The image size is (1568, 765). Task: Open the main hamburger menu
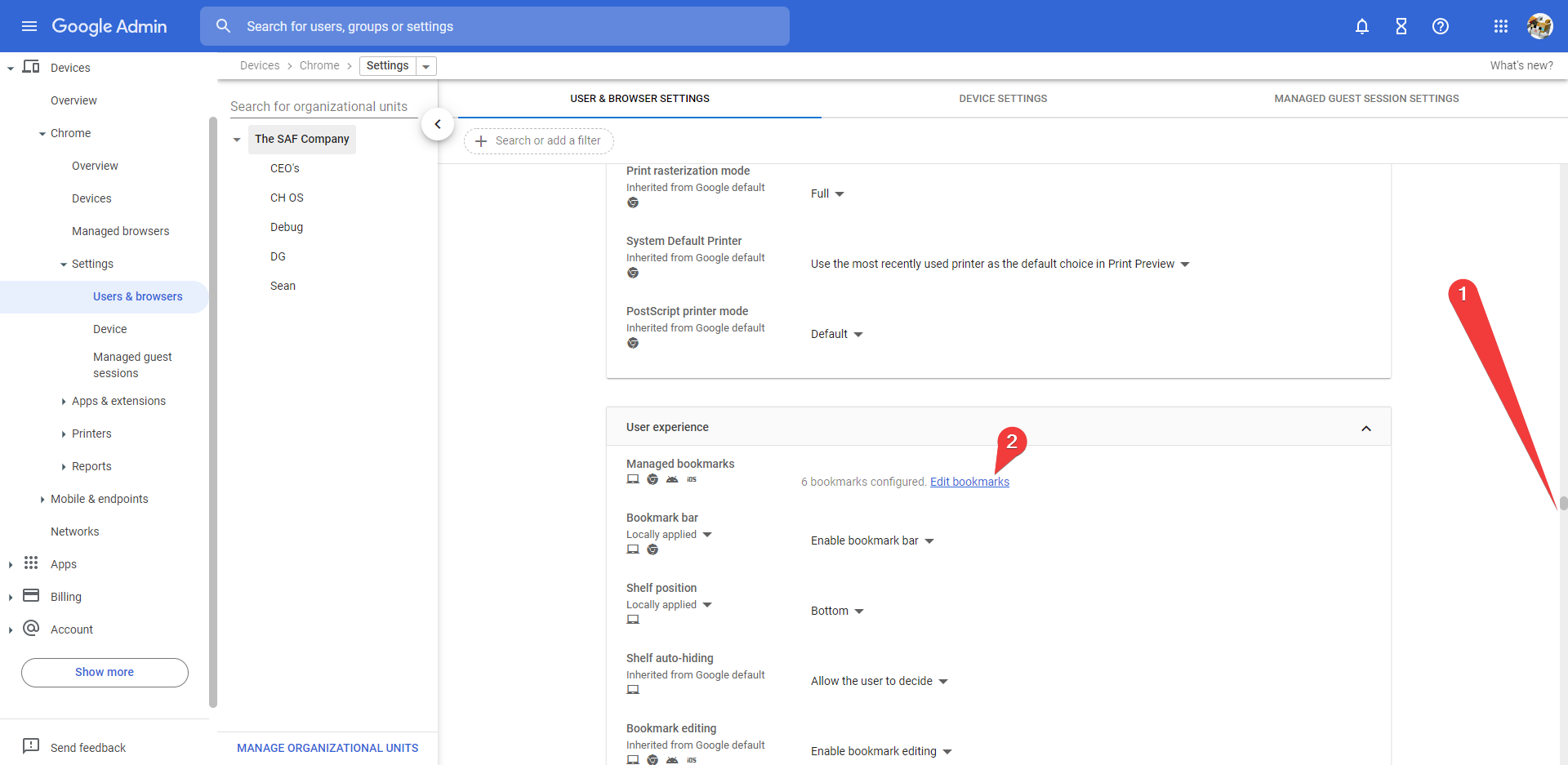pyautogui.click(x=29, y=26)
